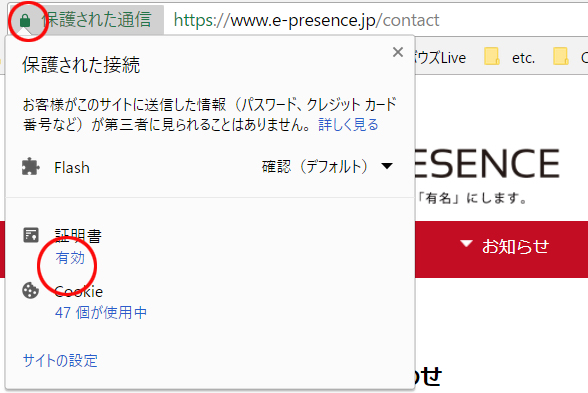Click the 保護された接続 popup heading
Screen dimensions: 588x393
point(81,65)
